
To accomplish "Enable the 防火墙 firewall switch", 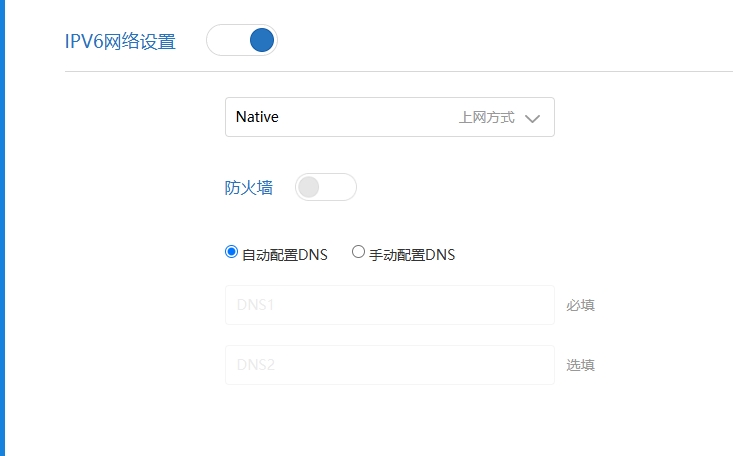I will tap(325, 187).
